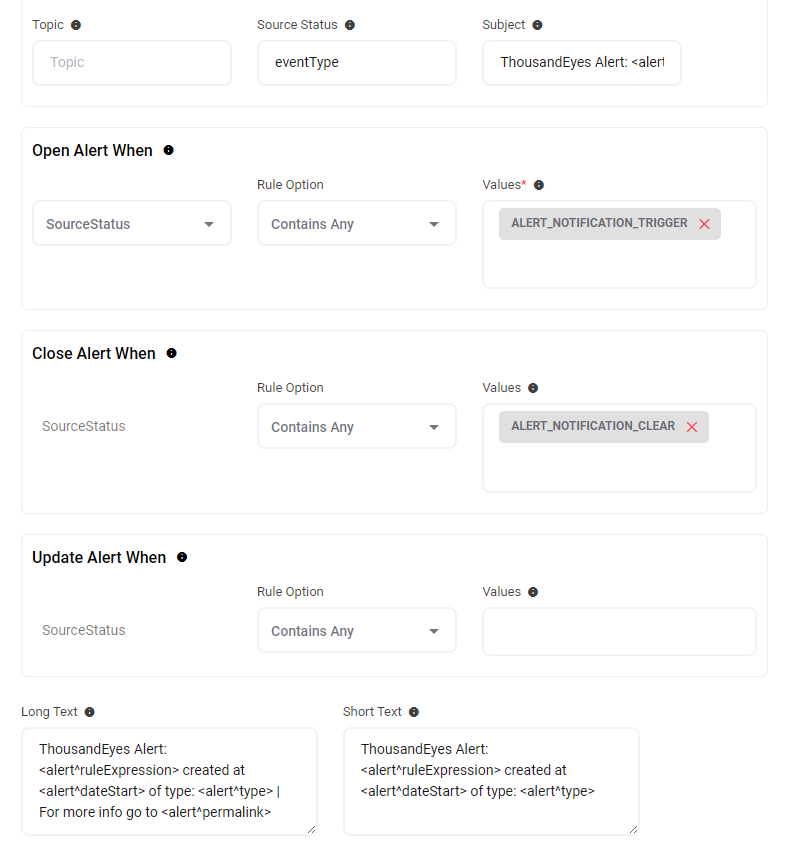Click the info icon next to Topic

pos(76,25)
